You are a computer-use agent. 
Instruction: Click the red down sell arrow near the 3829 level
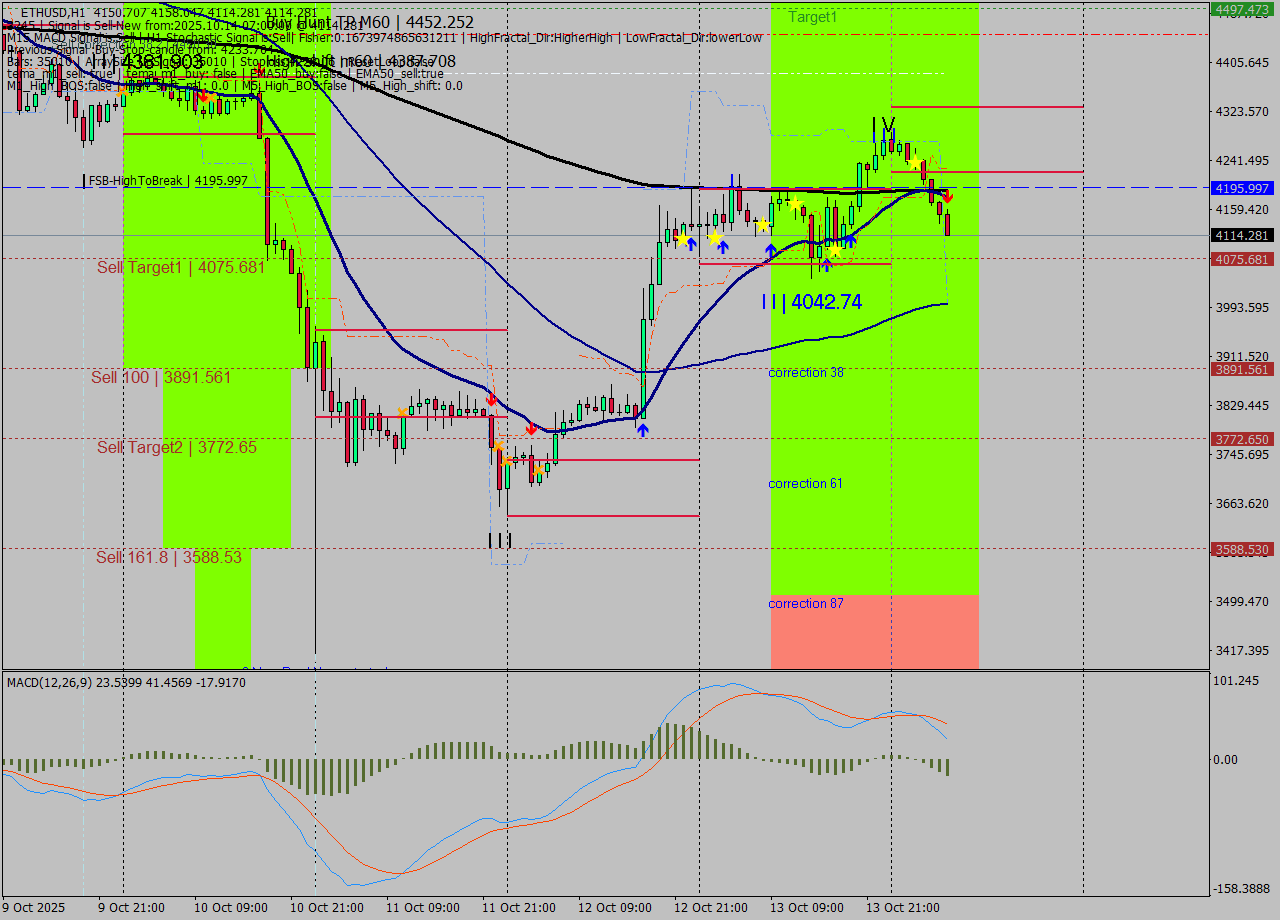pyautogui.click(x=530, y=426)
